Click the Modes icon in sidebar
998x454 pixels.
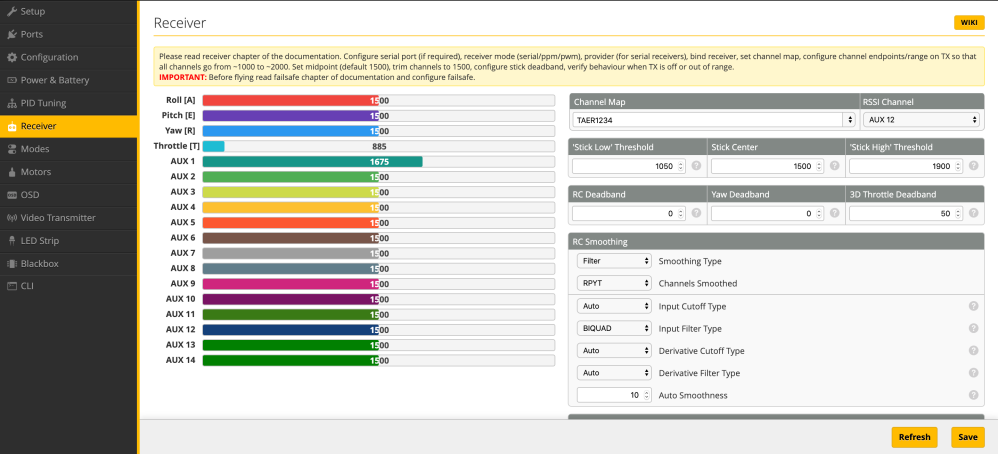pos(12,149)
